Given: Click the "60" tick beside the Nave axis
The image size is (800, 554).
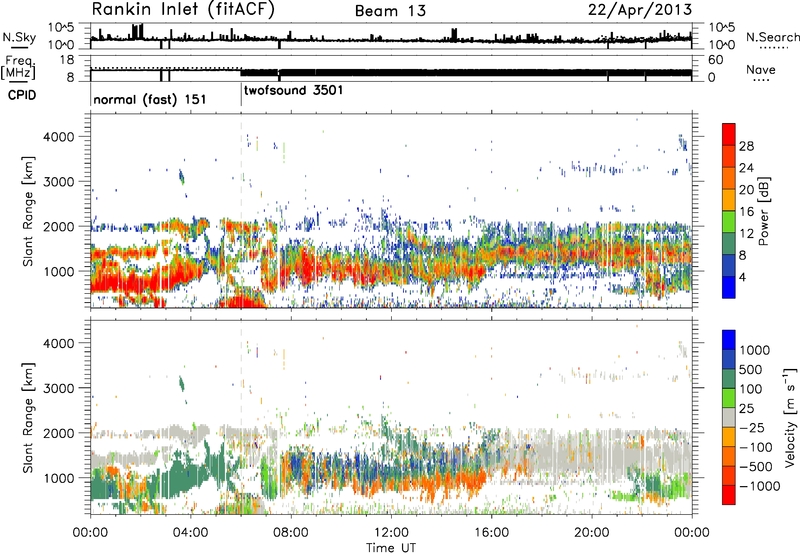Looking at the screenshot, I should click(x=715, y=60).
